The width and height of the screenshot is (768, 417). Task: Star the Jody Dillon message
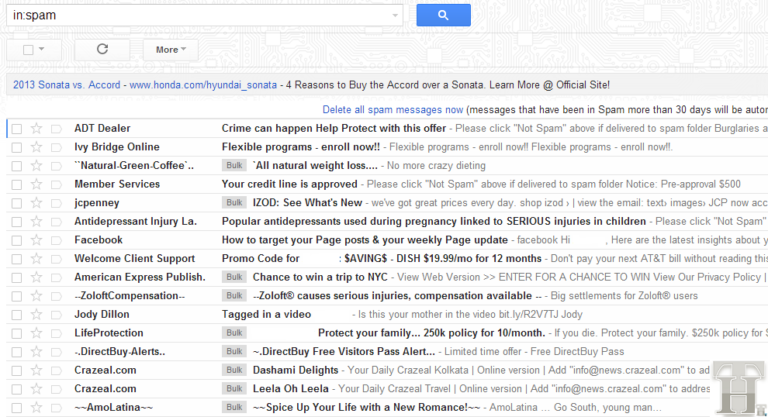point(36,315)
